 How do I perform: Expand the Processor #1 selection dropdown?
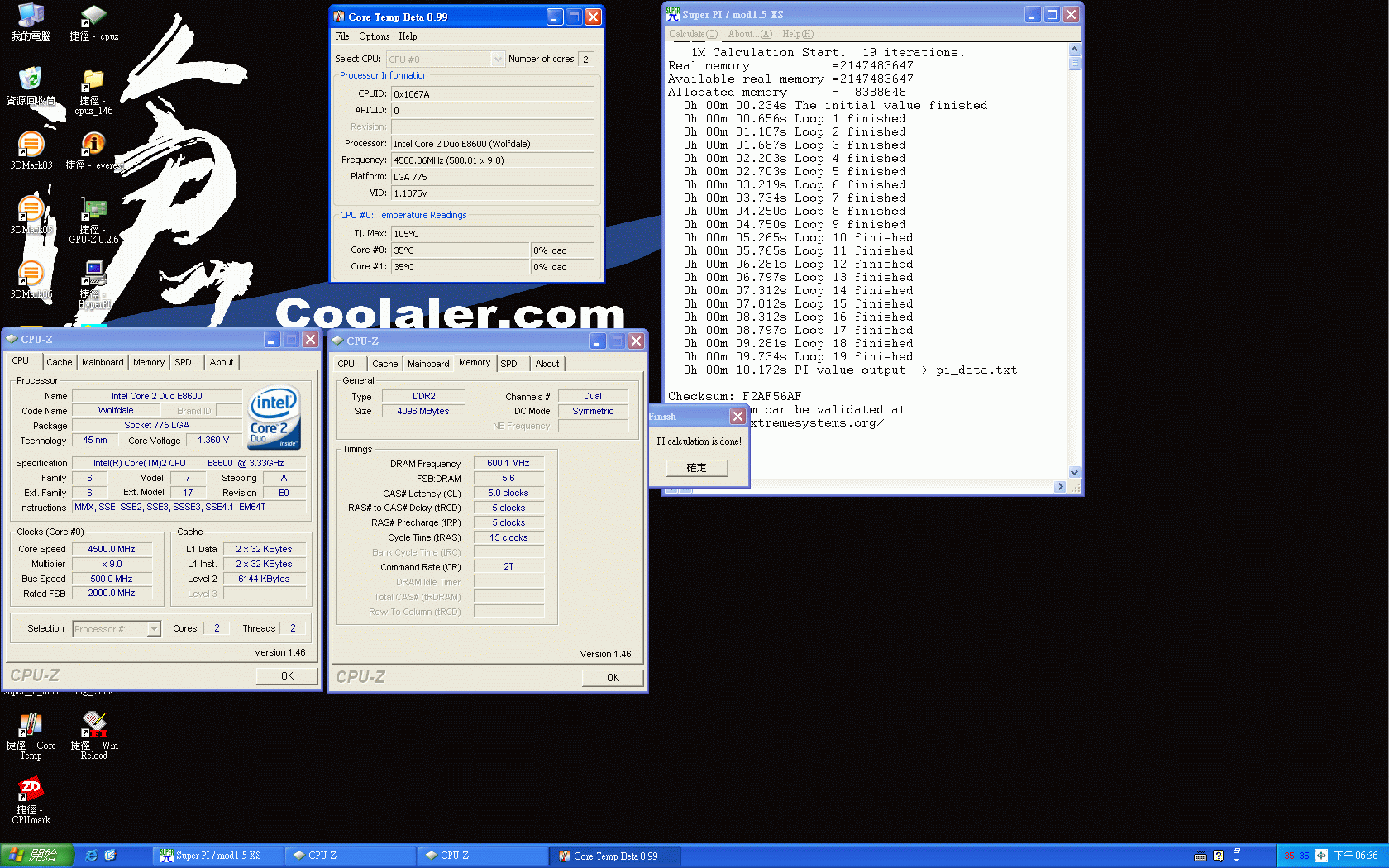[154, 629]
